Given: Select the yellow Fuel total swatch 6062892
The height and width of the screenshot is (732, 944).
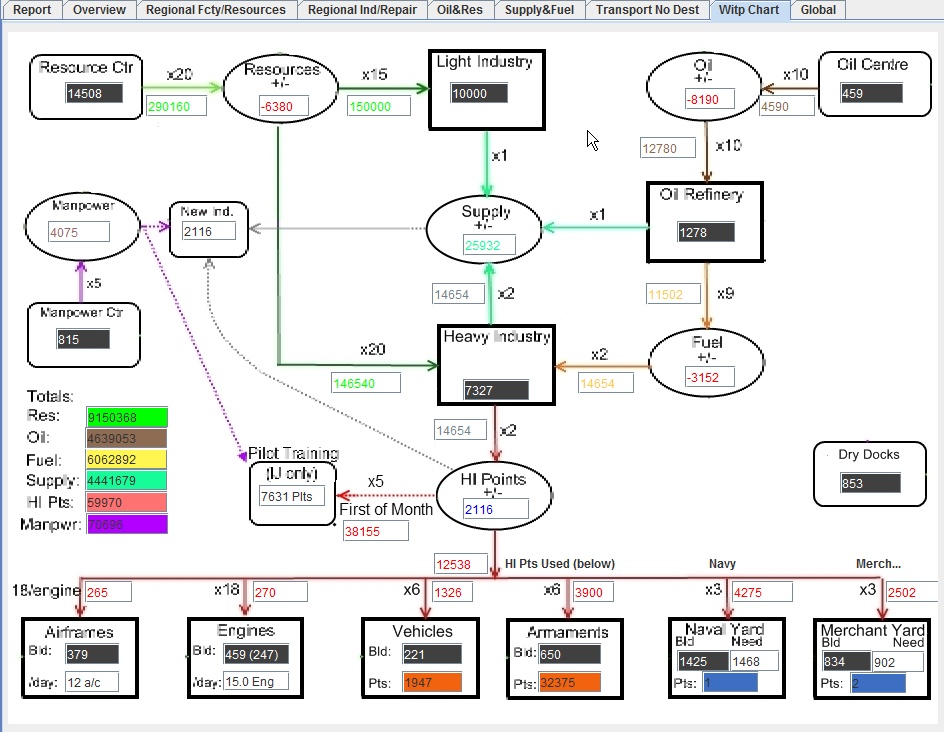Looking at the screenshot, I should click(127, 459).
